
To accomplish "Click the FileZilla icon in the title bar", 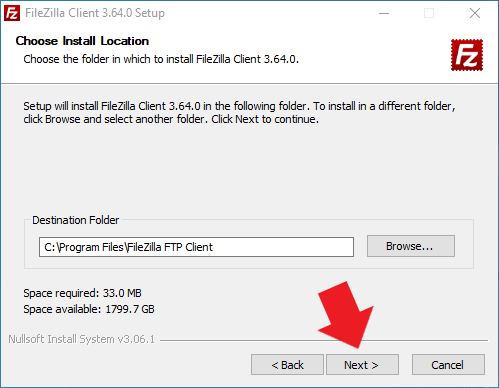I will point(12,13).
